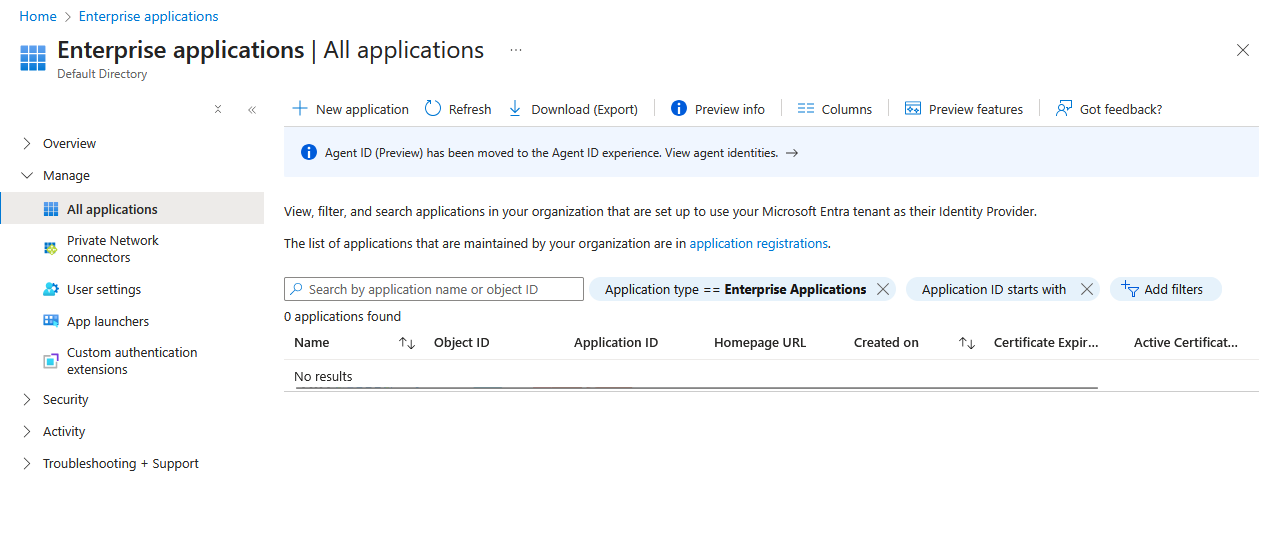
Task: Remove the Application type filter
Action: (x=882, y=289)
